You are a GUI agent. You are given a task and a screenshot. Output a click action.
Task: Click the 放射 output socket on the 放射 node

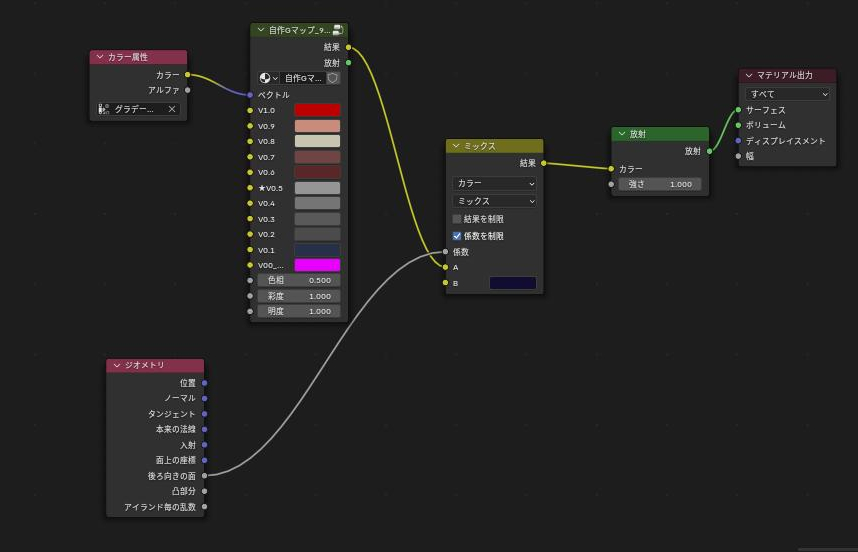[x=709, y=152]
